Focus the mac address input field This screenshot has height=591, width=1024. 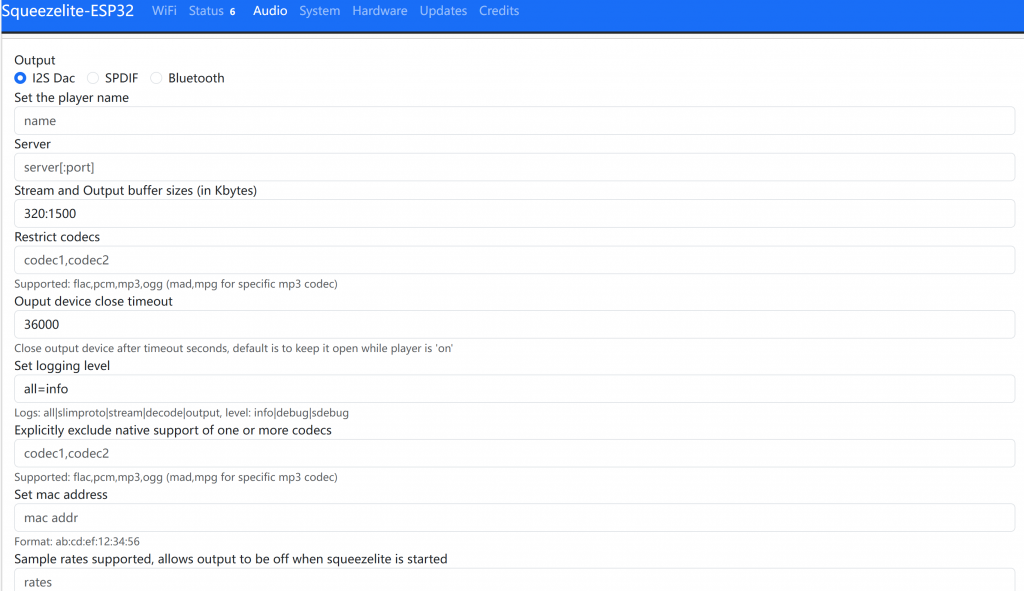click(514, 518)
